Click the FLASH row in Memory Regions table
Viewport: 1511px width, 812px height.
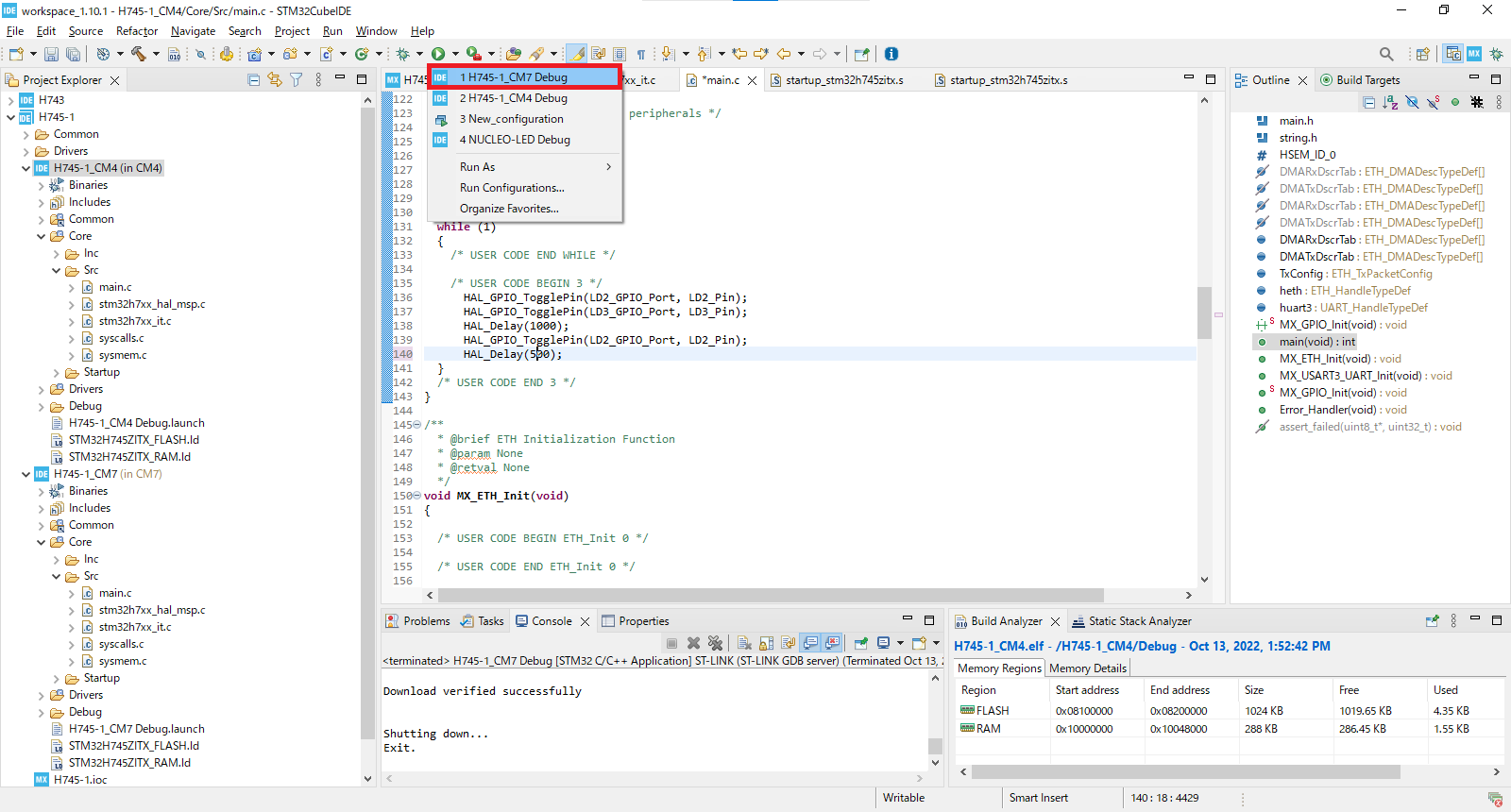(x=1228, y=711)
